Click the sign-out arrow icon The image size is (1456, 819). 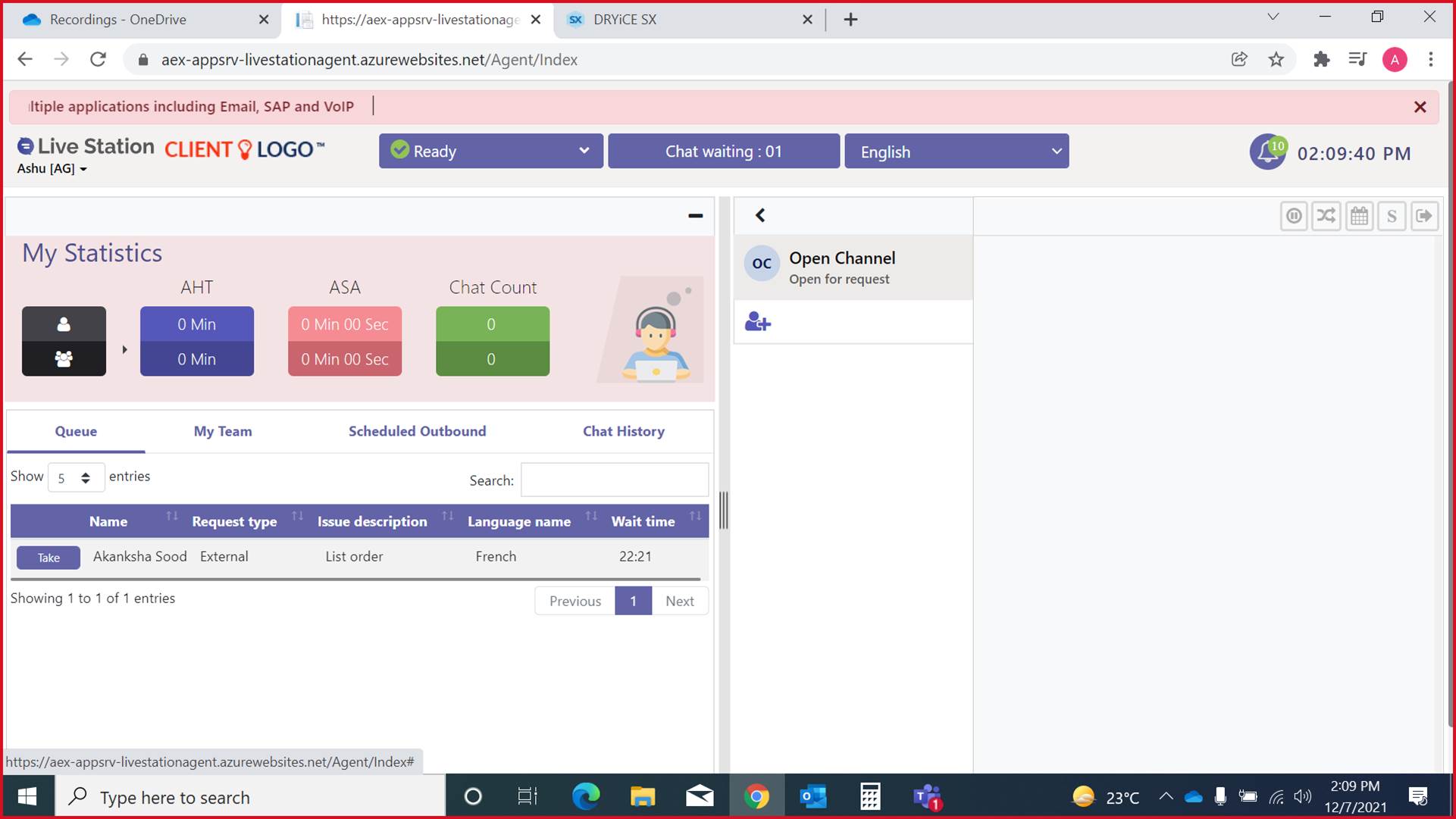click(1424, 216)
